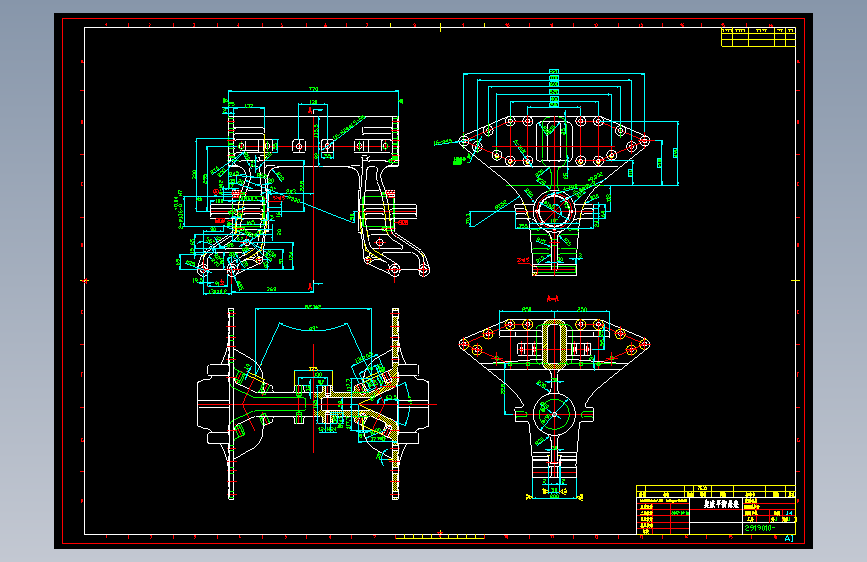Click the green drawing number "2919010-"

pyautogui.click(x=760, y=528)
